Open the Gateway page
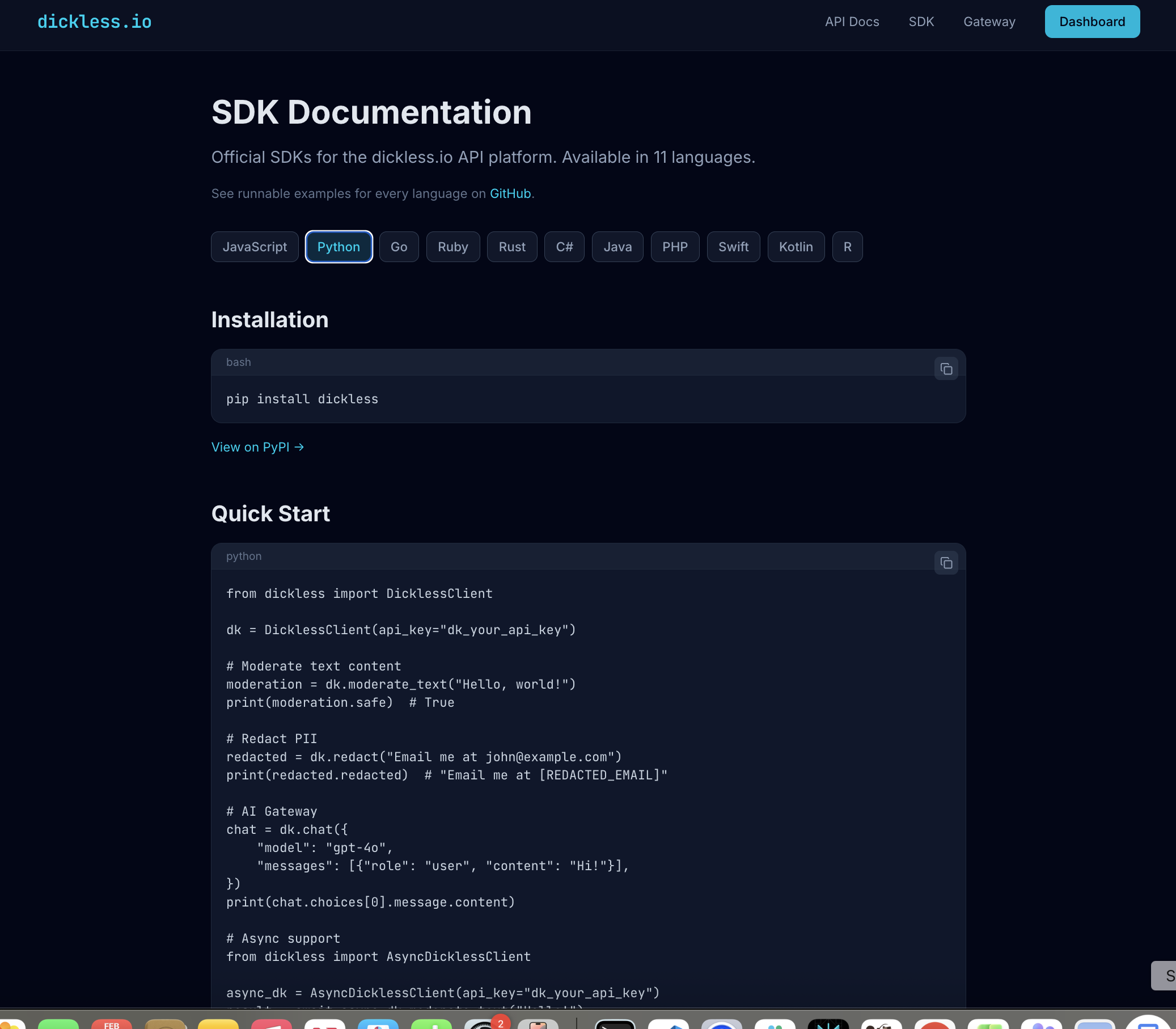Viewport: 1176px width, 1029px height. pyautogui.click(x=989, y=21)
